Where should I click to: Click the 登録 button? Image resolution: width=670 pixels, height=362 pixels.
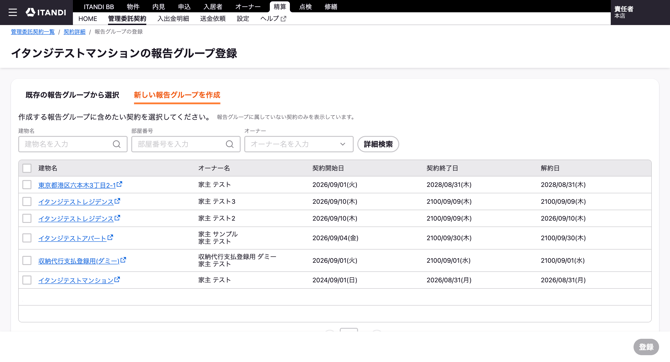(x=646, y=347)
